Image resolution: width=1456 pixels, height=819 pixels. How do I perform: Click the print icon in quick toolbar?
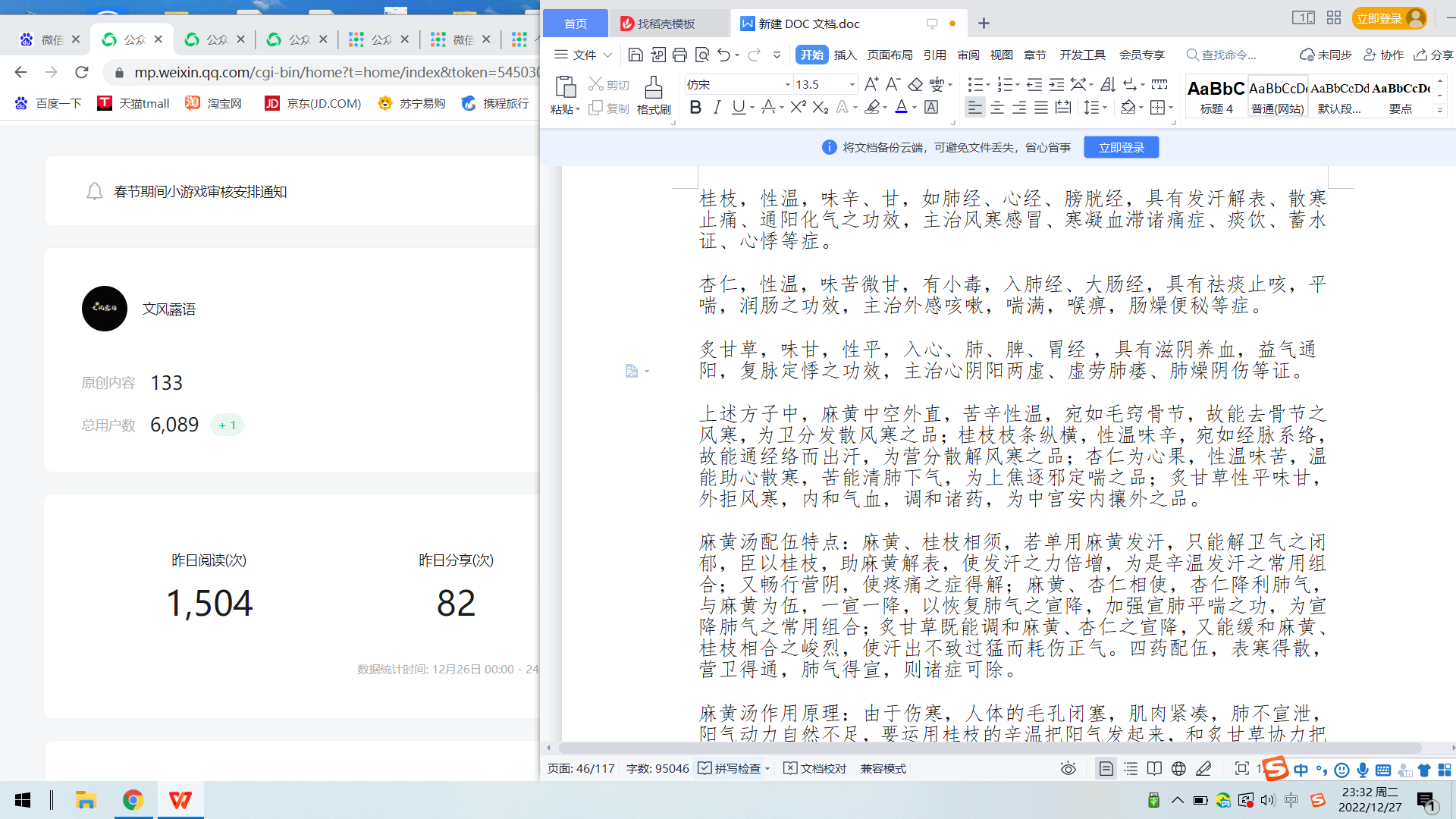click(679, 55)
